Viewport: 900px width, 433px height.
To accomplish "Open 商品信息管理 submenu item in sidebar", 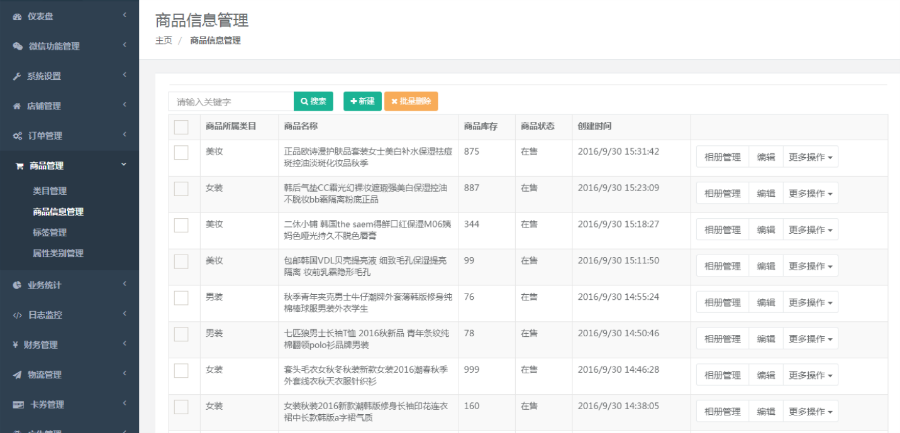I will point(59,212).
